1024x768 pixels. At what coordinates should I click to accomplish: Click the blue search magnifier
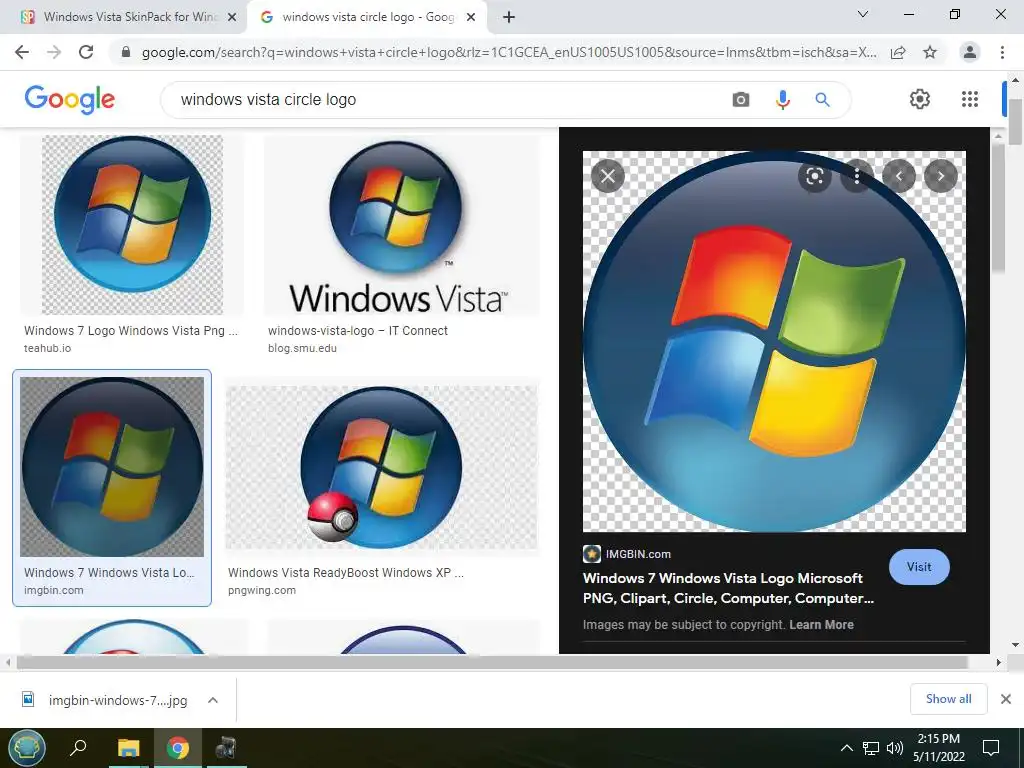pos(822,100)
